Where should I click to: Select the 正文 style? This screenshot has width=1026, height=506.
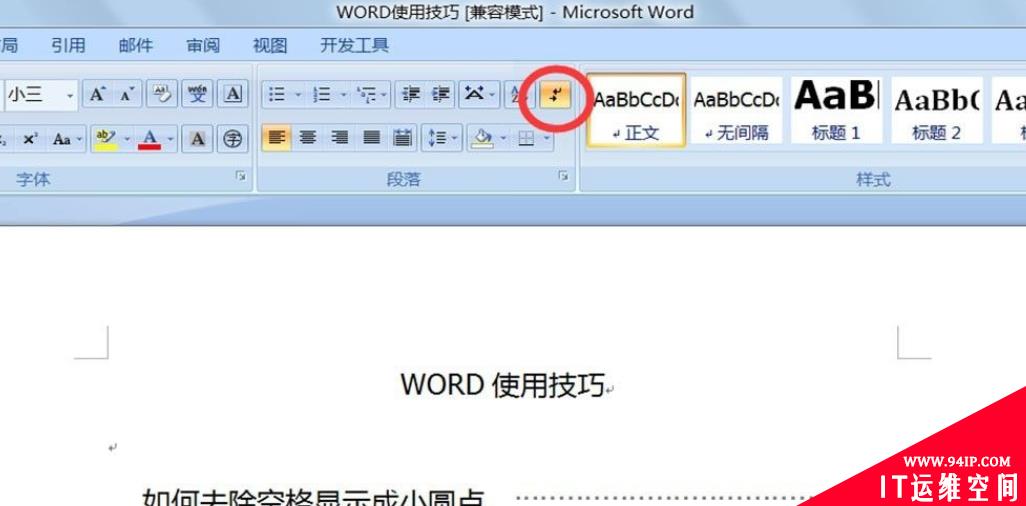[x=636, y=109]
